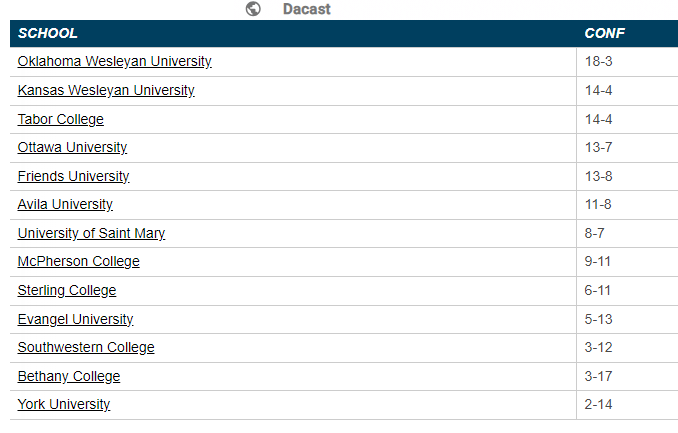Click the globe icon beside Dacast
The width and height of the screenshot is (678, 433).
(253, 9)
